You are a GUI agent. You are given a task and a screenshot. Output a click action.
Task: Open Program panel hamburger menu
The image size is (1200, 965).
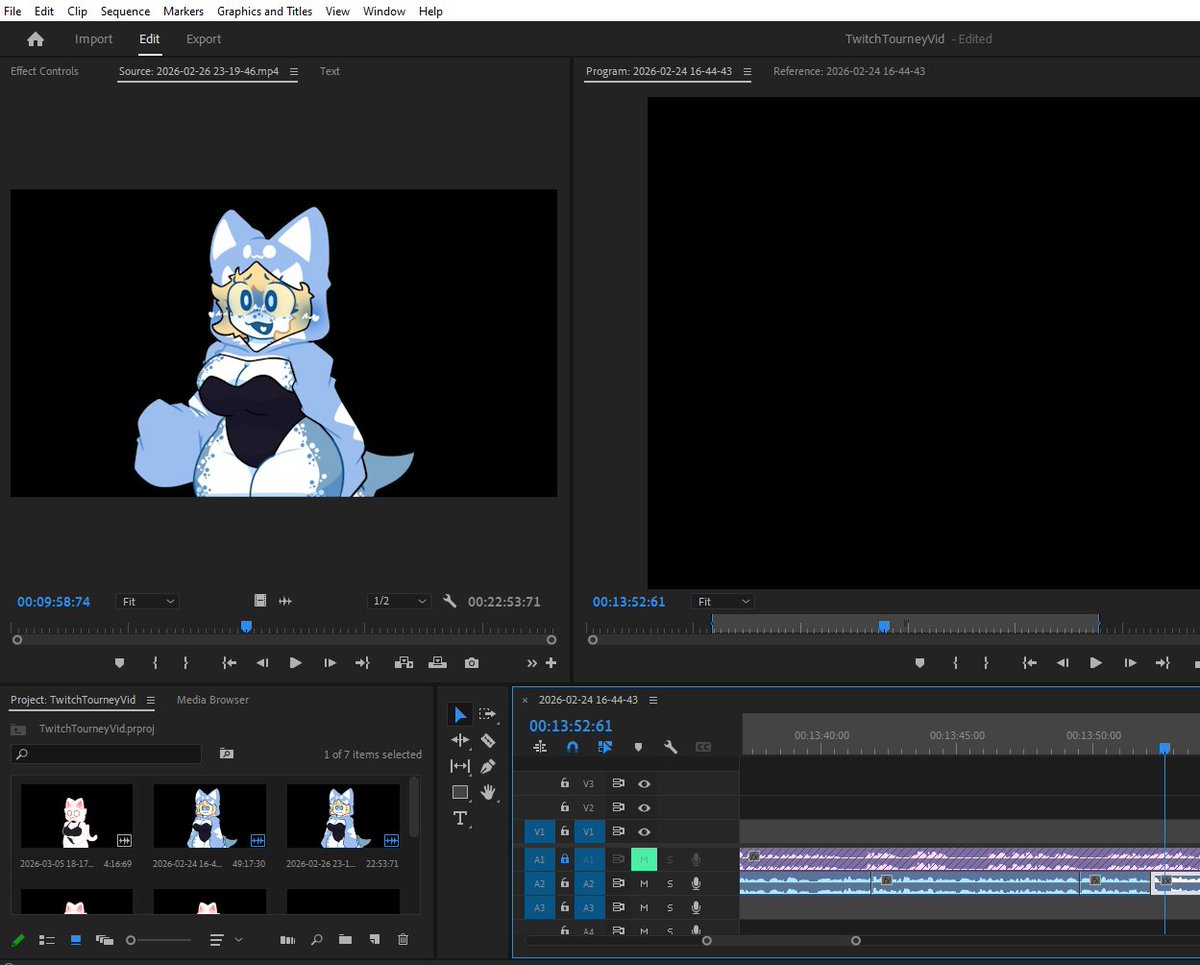tap(746, 71)
